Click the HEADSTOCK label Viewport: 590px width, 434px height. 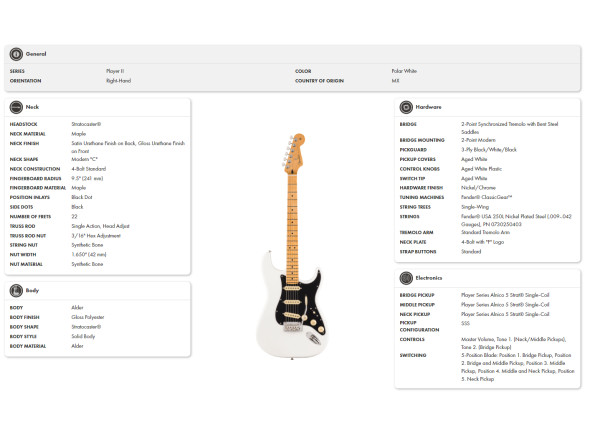point(23,124)
